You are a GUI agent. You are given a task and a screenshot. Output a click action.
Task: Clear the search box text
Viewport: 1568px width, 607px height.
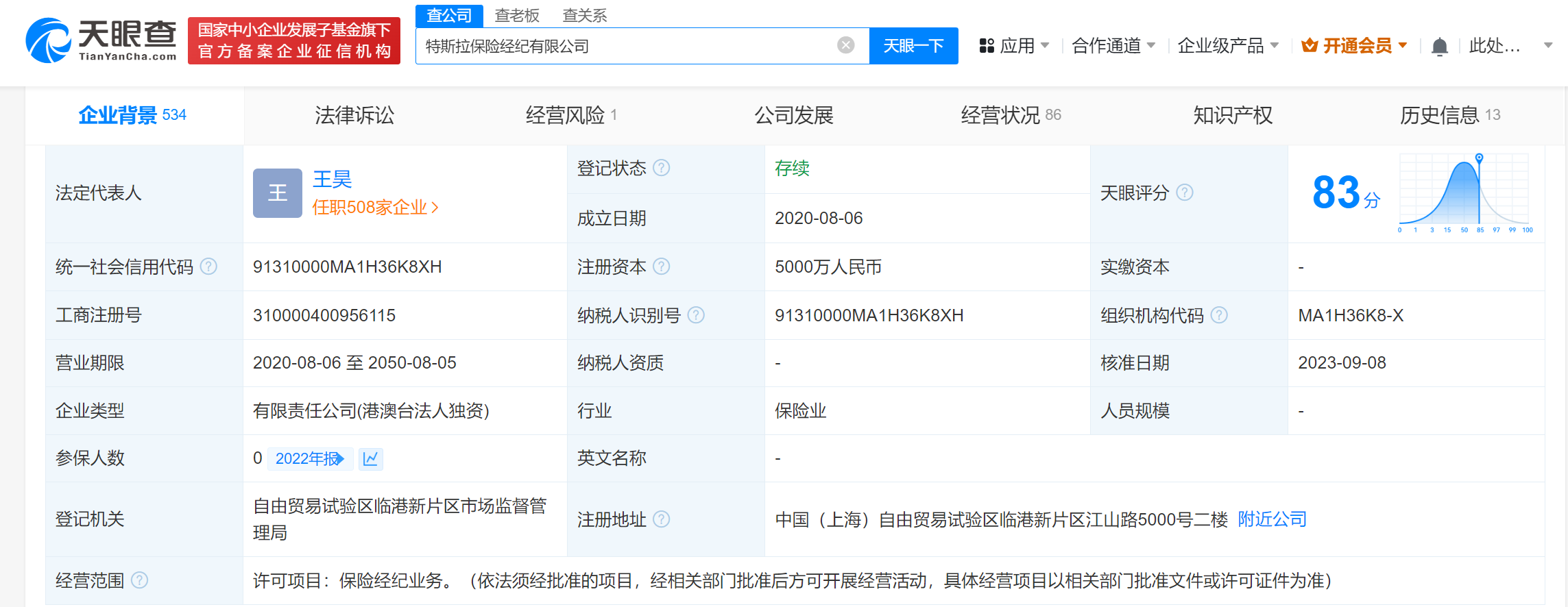pyautogui.click(x=845, y=45)
